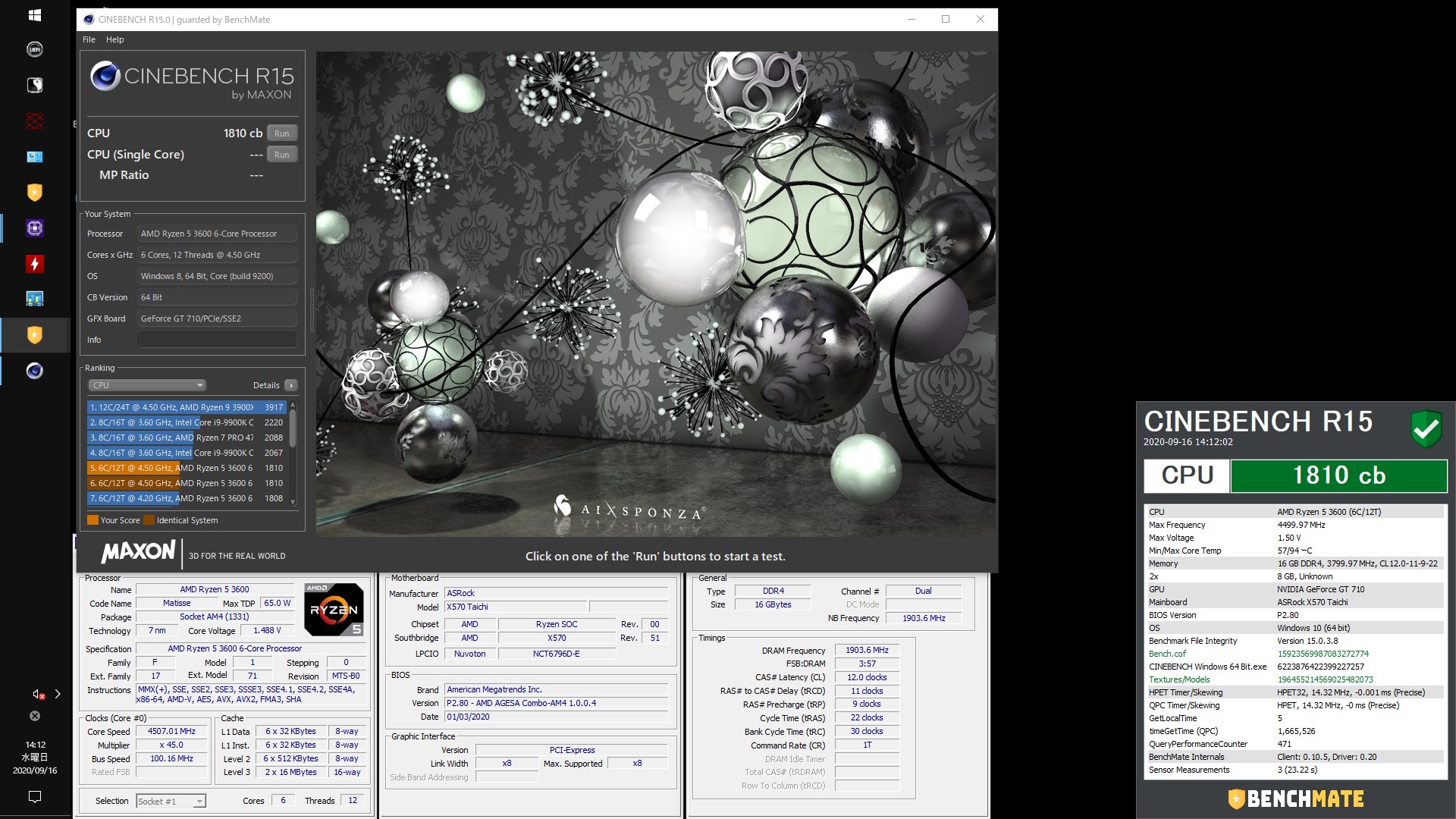This screenshot has width=1456, height=819.
Task: Select ranking entry 7 scoring 1808
Action: pos(187,498)
